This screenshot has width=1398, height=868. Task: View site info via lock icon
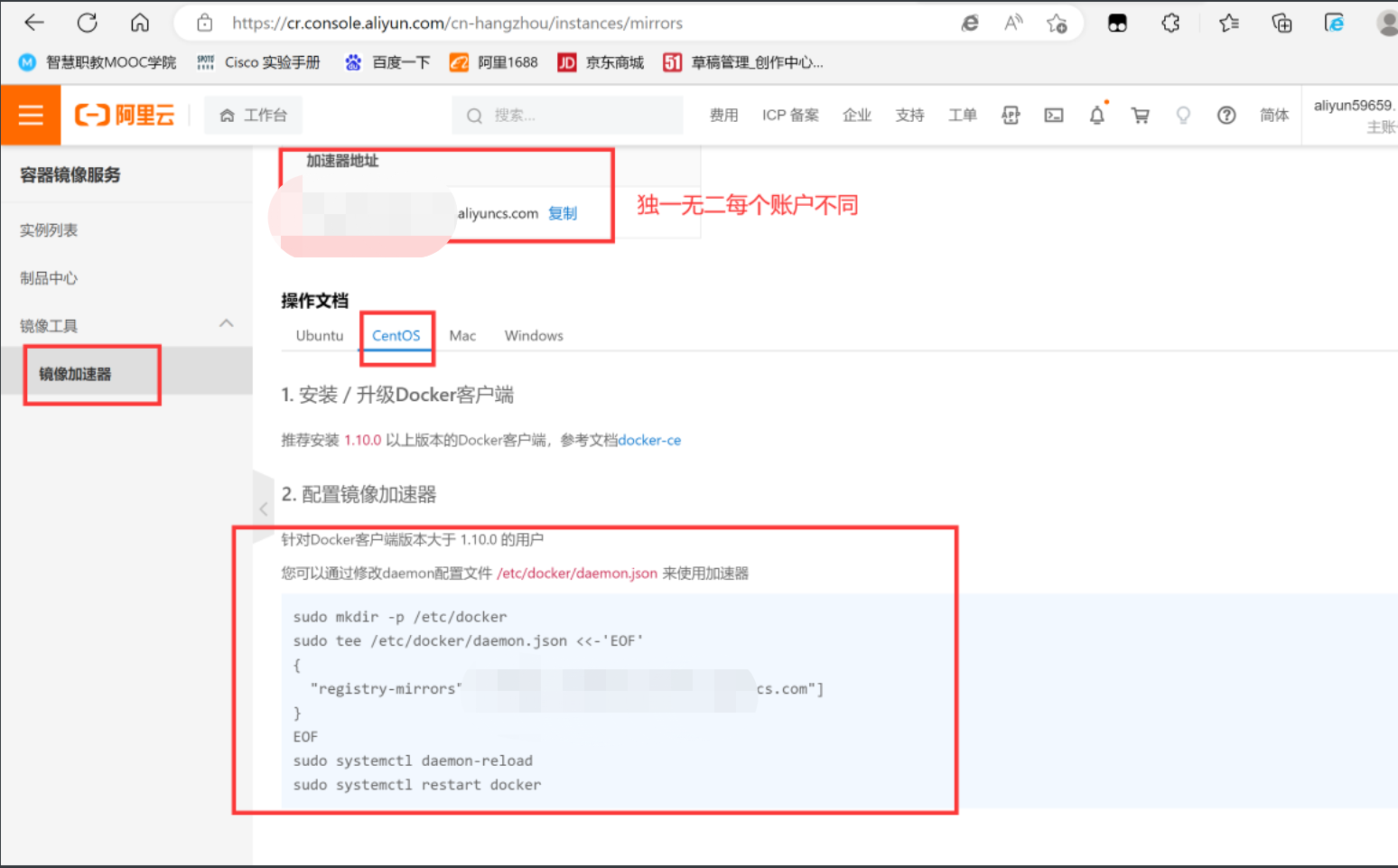point(205,23)
